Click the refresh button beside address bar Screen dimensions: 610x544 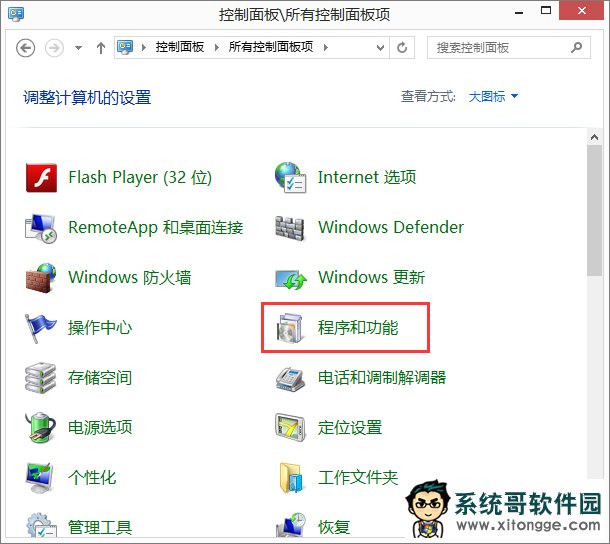[403, 48]
